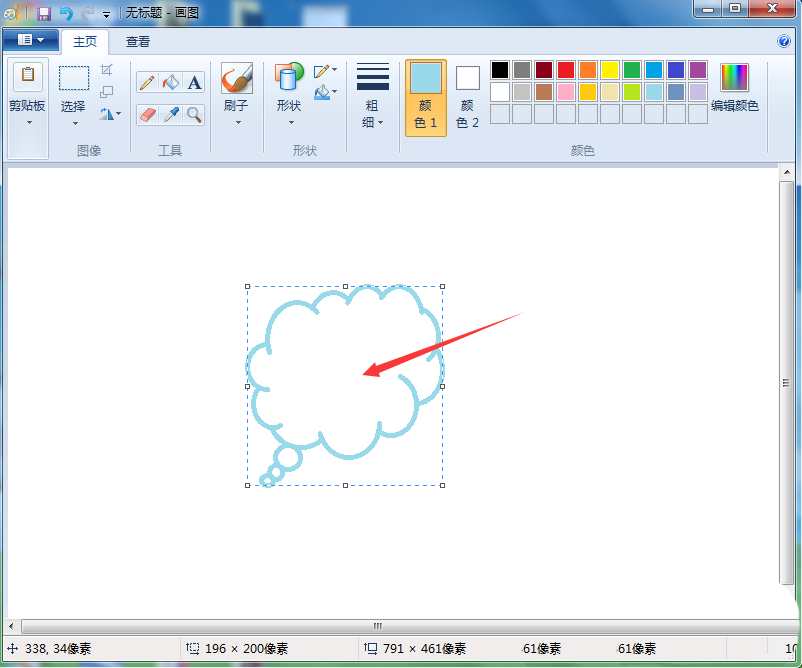Image resolution: width=802 pixels, height=668 pixels.
Task: Select the Fill with color bucket tool
Action: point(171,82)
